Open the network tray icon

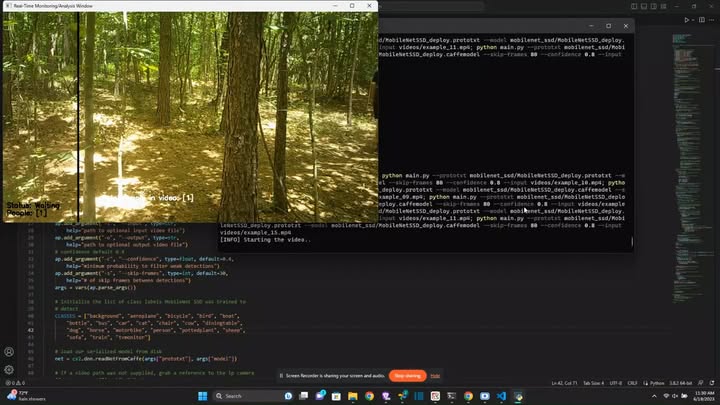click(x=666, y=396)
